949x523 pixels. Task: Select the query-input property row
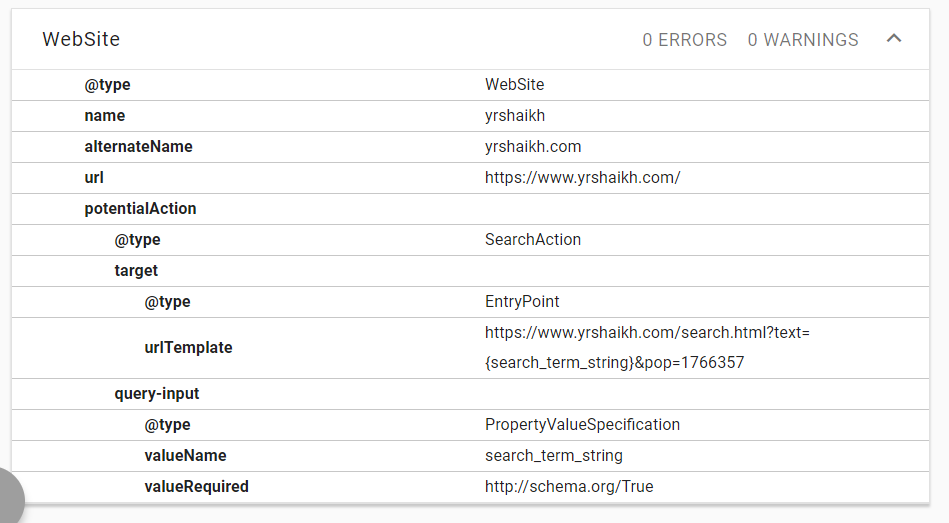pos(157,394)
